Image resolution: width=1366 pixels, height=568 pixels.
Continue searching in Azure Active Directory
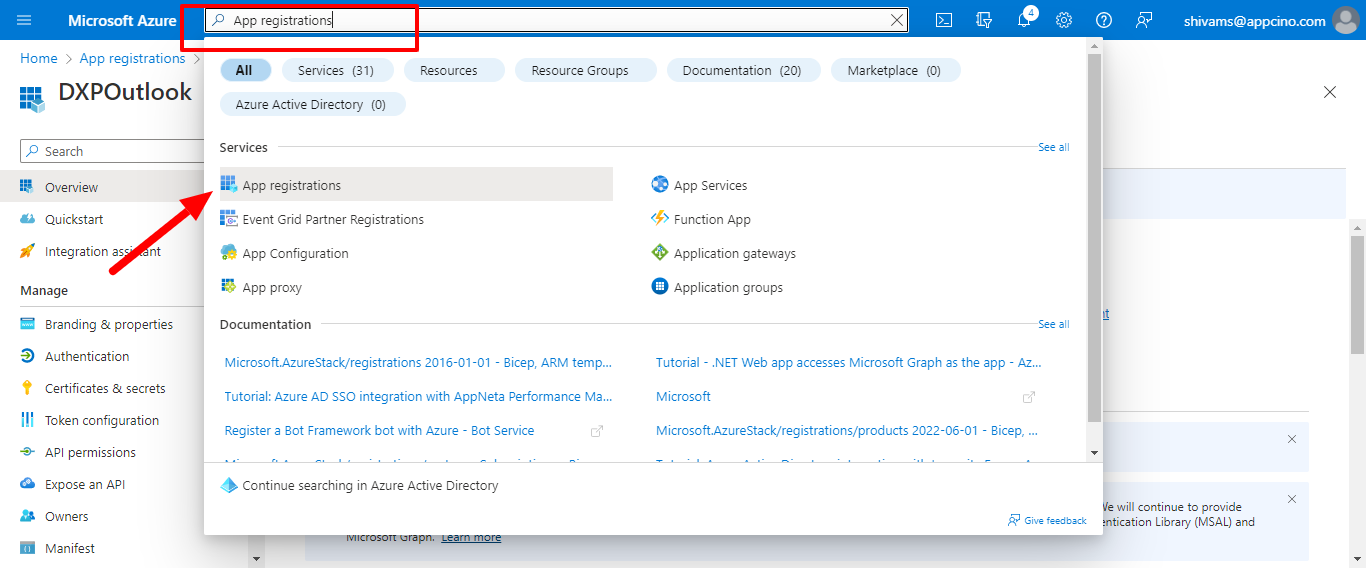coord(370,485)
